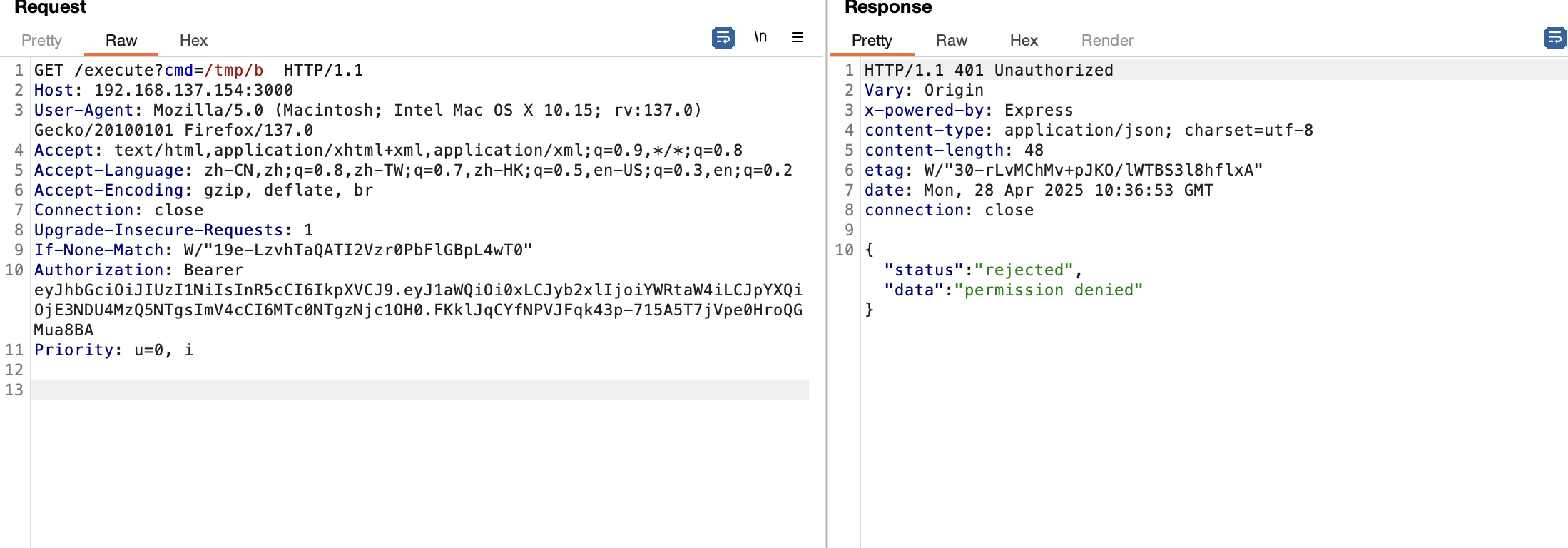Select the Response Pretty tab
Image resolution: width=1568 pixels, height=548 pixels.
pos(872,40)
